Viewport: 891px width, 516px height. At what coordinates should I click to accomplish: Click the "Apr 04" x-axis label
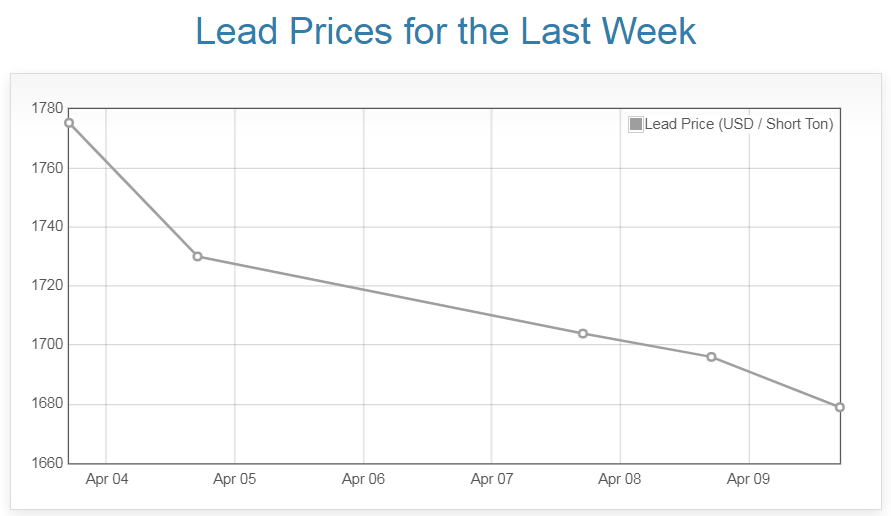[x=107, y=480]
